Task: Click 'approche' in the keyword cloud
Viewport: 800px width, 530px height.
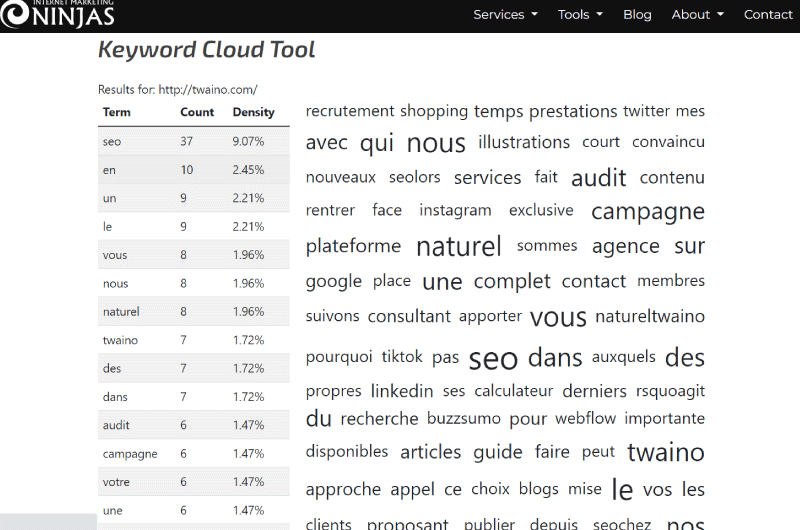Action: 343,490
